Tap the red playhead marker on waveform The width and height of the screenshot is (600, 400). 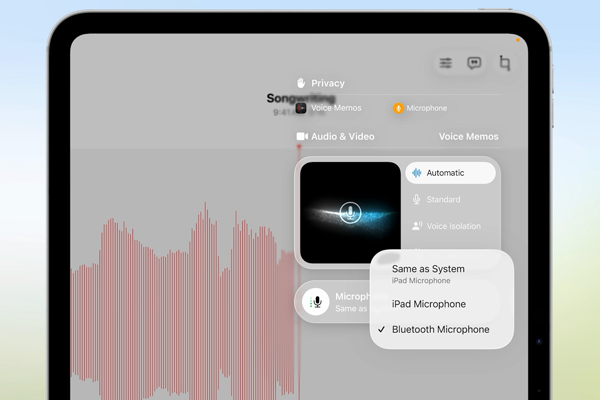click(x=299, y=147)
